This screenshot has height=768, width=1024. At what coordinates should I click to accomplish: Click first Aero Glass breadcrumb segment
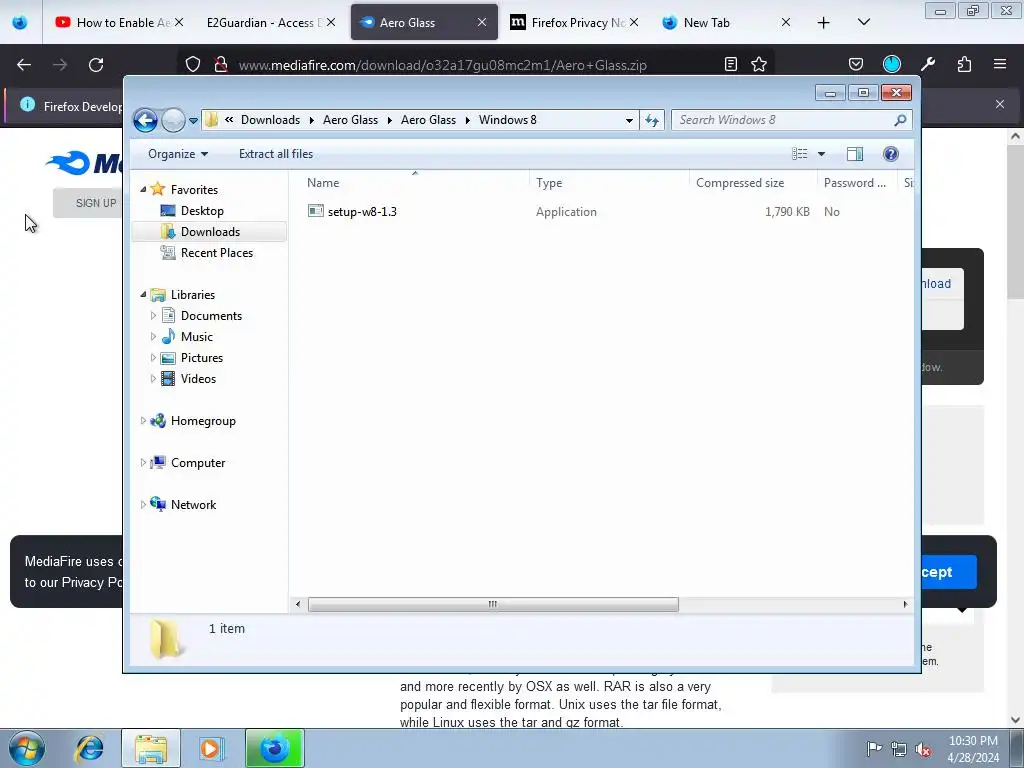[350, 120]
